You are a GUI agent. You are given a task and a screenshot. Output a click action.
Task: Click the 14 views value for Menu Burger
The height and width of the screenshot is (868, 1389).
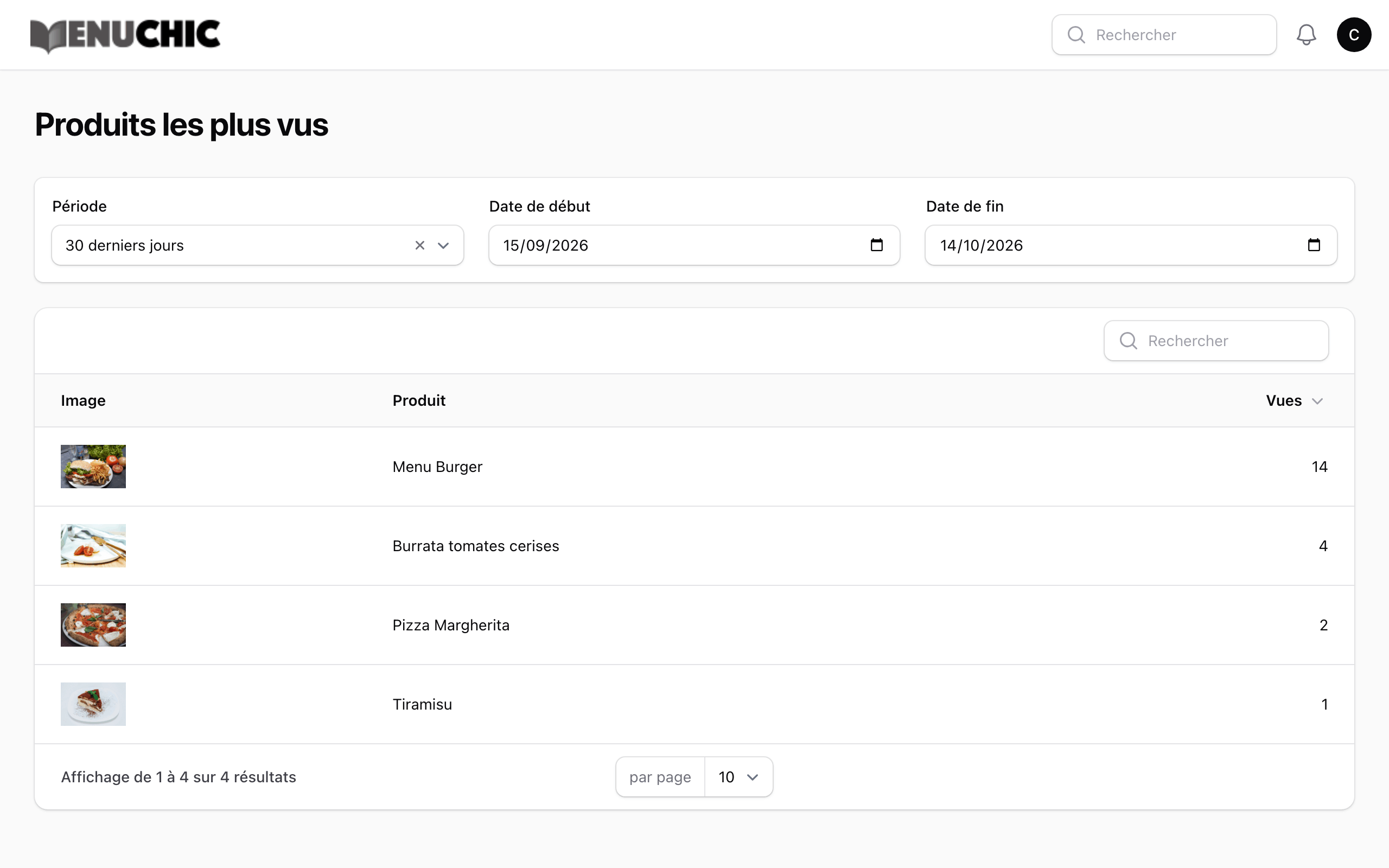pyautogui.click(x=1320, y=467)
